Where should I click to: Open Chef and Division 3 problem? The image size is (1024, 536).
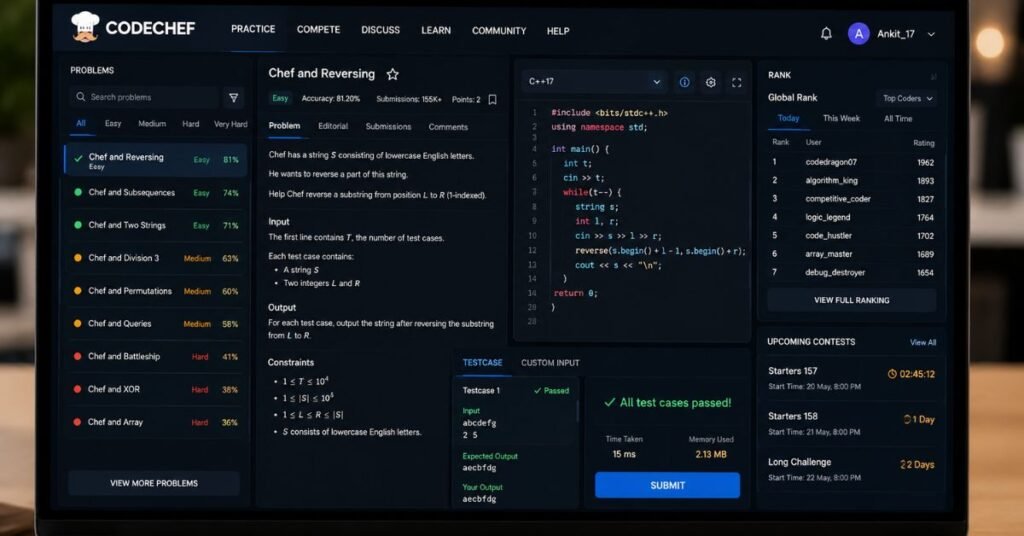point(155,258)
